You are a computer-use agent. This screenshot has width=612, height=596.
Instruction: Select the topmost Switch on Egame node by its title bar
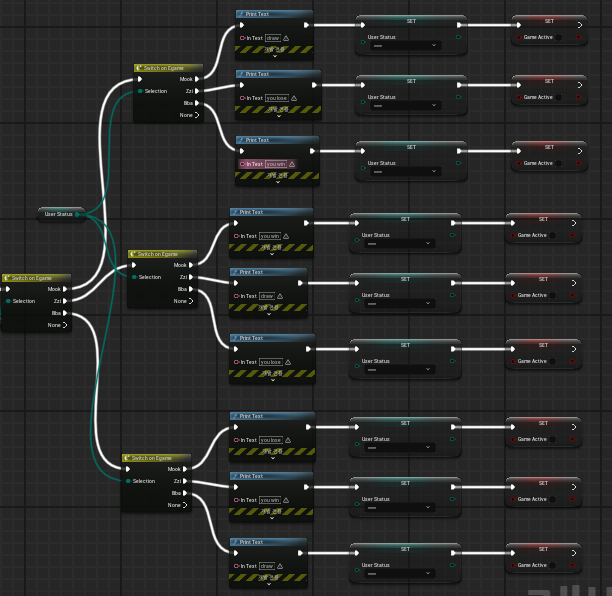168,68
